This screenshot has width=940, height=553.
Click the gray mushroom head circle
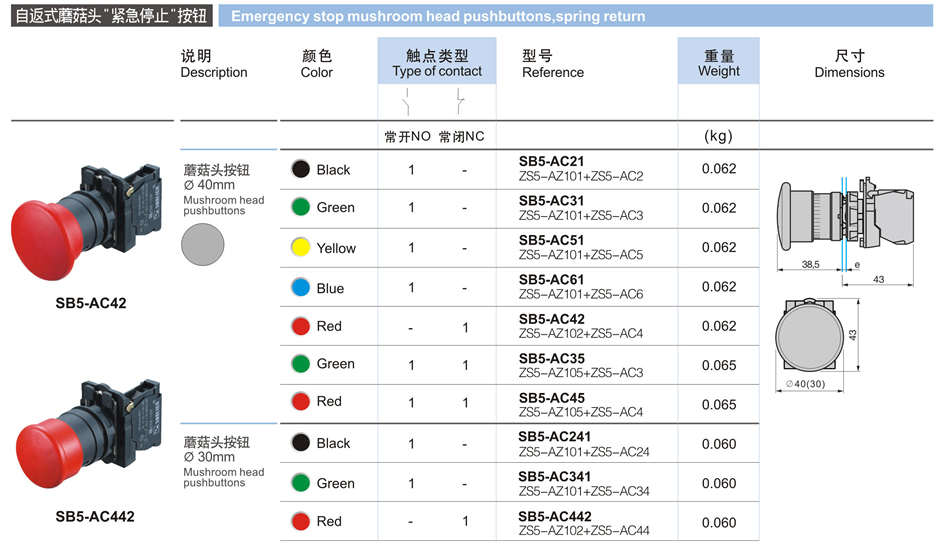203,243
